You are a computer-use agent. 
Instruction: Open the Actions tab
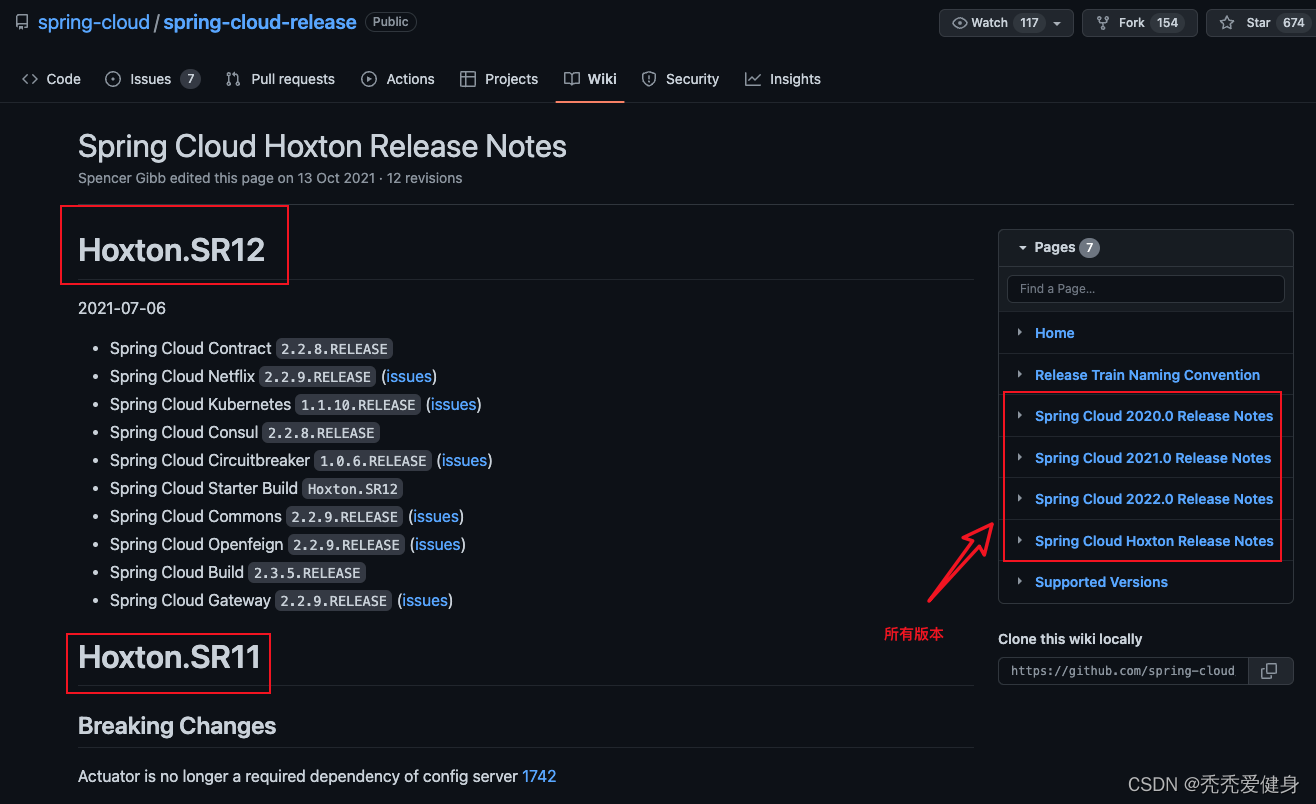pos(398,79)
